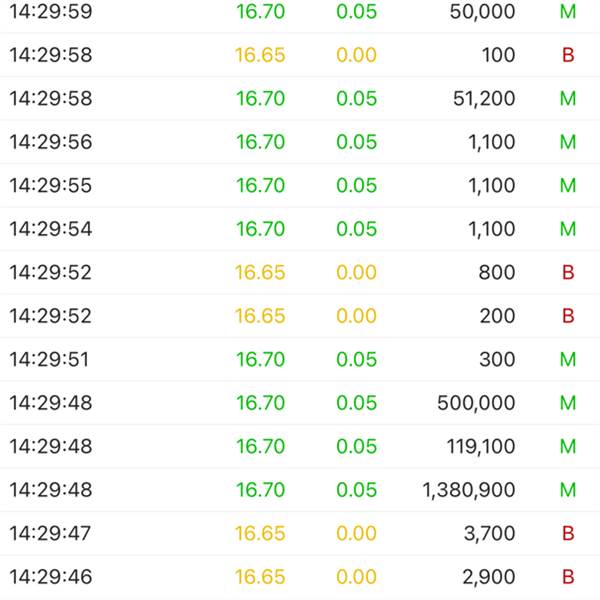Viewport: 600px width, 600px height.
Task: Click the 119,100 volume trade
Action: (x=480, y=447)
